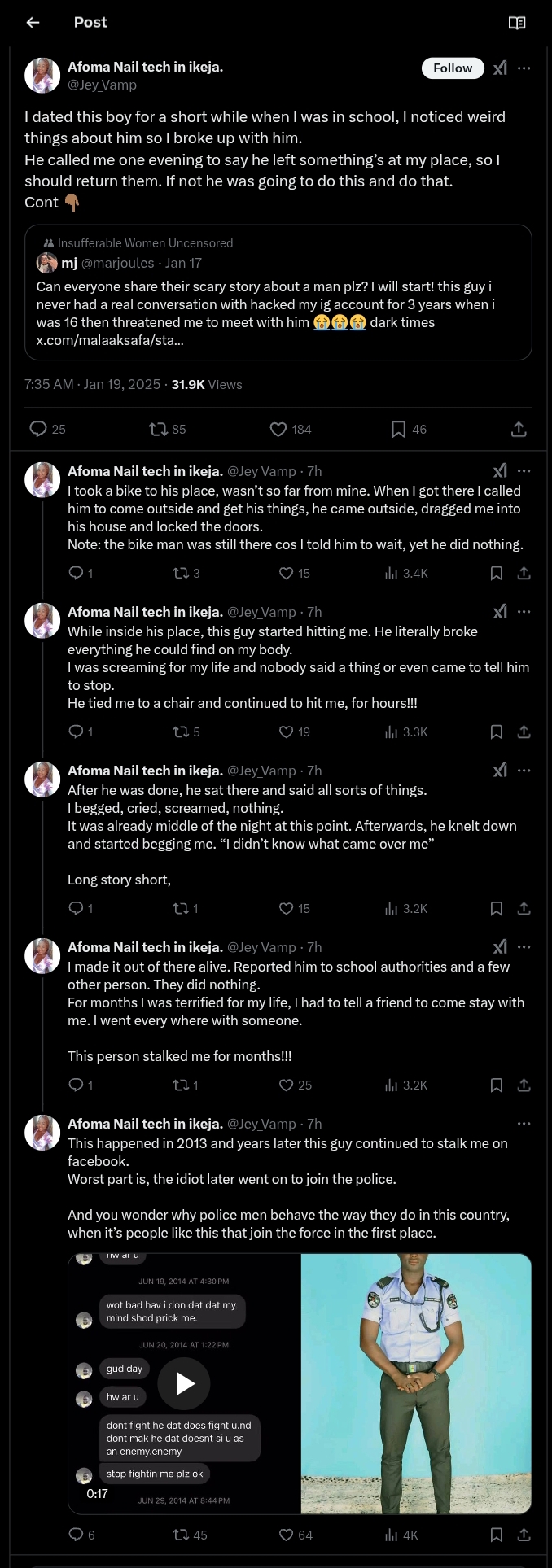
Task: Open view analytics on the 3.4K views reply
Action: pos(392,574)
